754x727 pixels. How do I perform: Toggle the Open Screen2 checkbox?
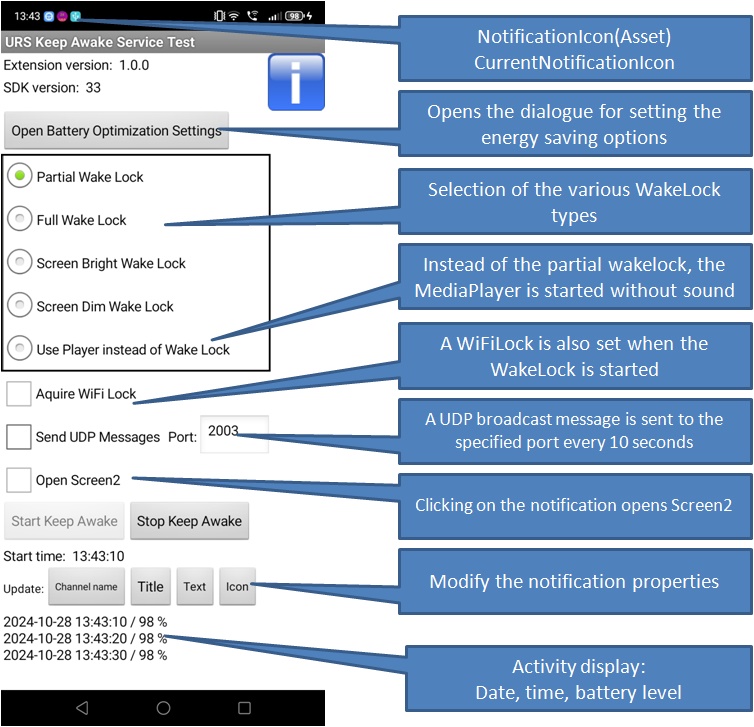pyautogui.click(x=19, y=480)
